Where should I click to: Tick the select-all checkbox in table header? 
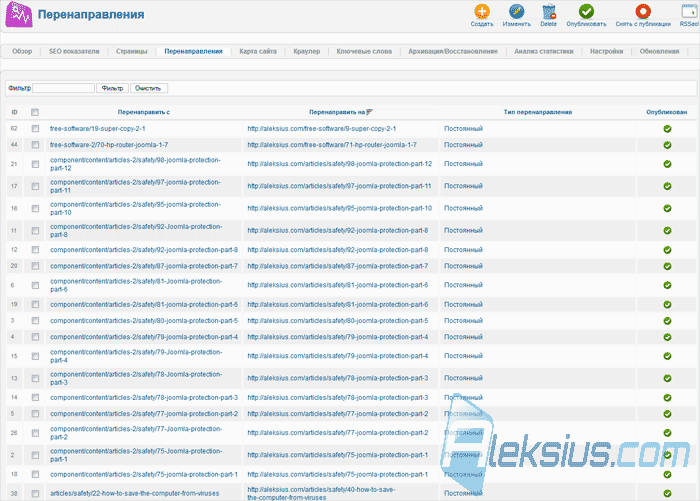(35, 113)
